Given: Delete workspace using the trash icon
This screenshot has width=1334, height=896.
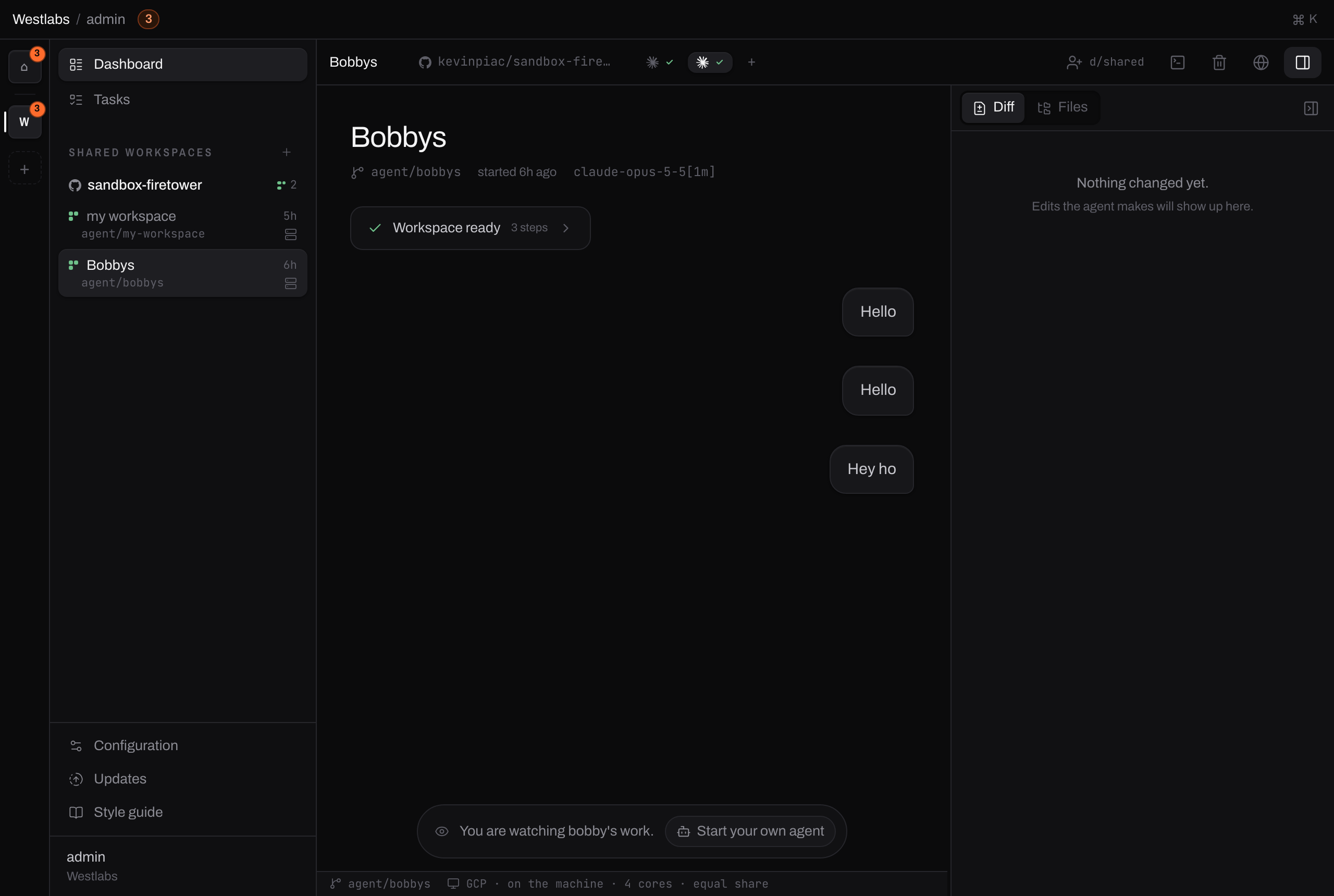Looking at the screenshot, I should click(x=1219, y=63).
